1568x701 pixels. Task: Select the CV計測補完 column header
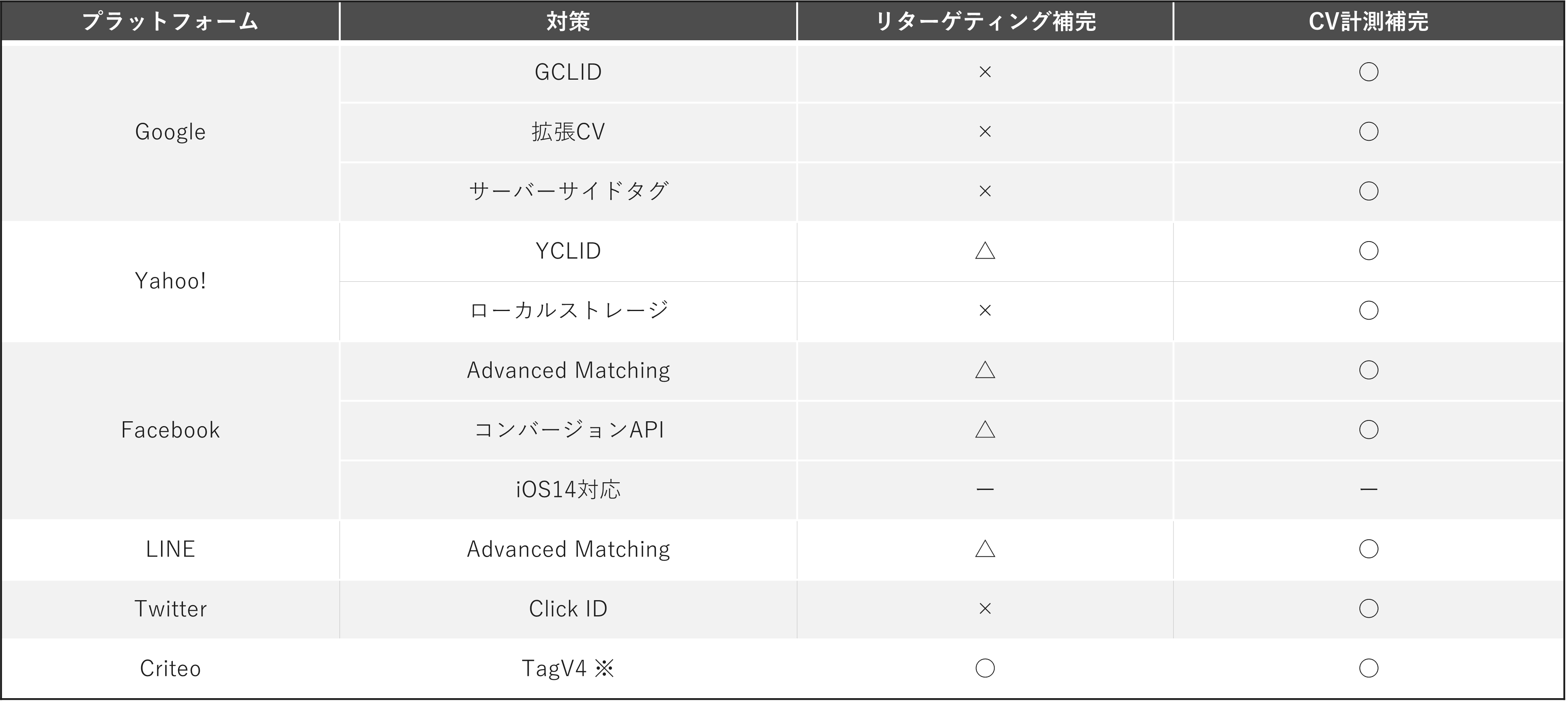tap(1368, 22)
